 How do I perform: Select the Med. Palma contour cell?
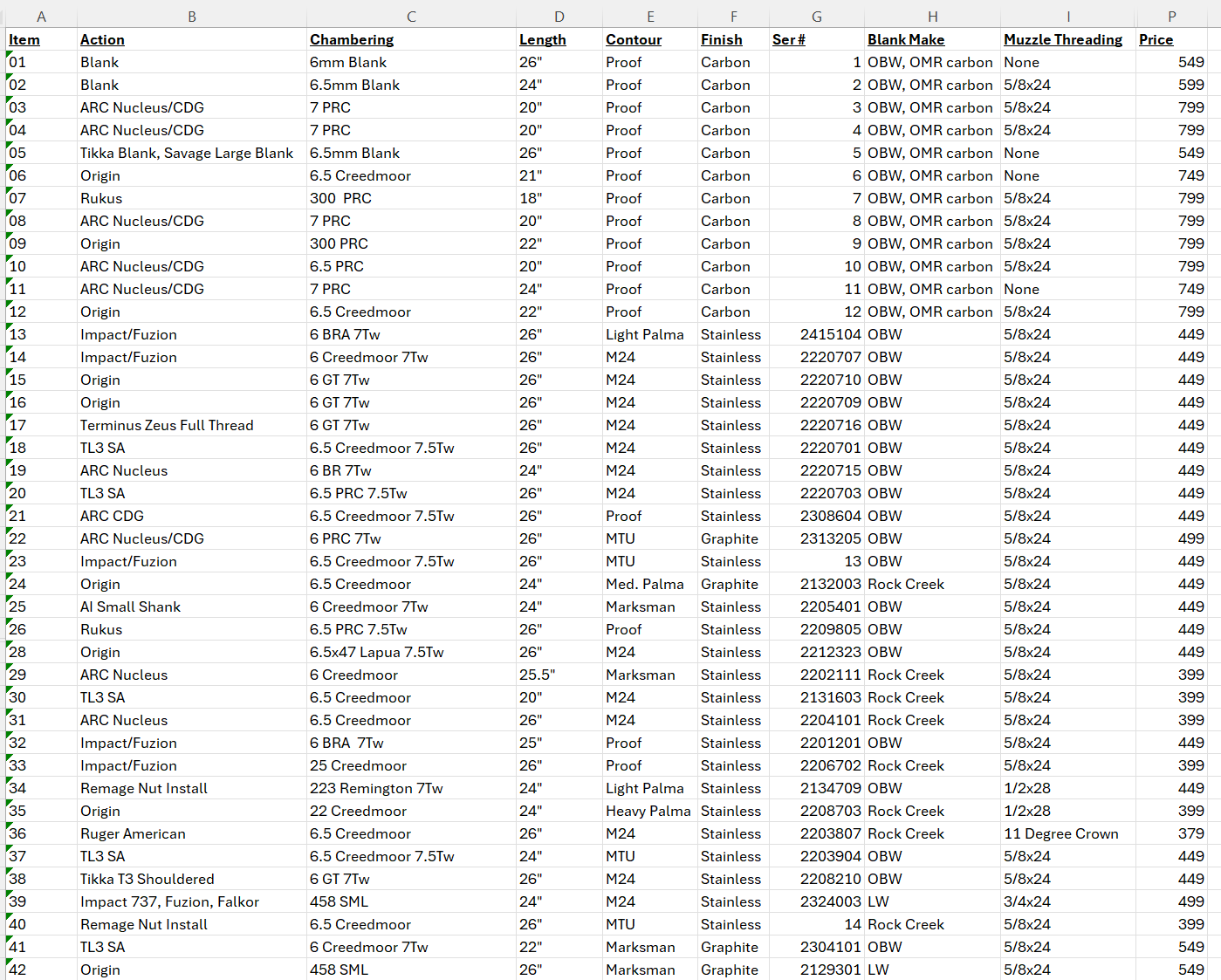click(x=650, y=584)
